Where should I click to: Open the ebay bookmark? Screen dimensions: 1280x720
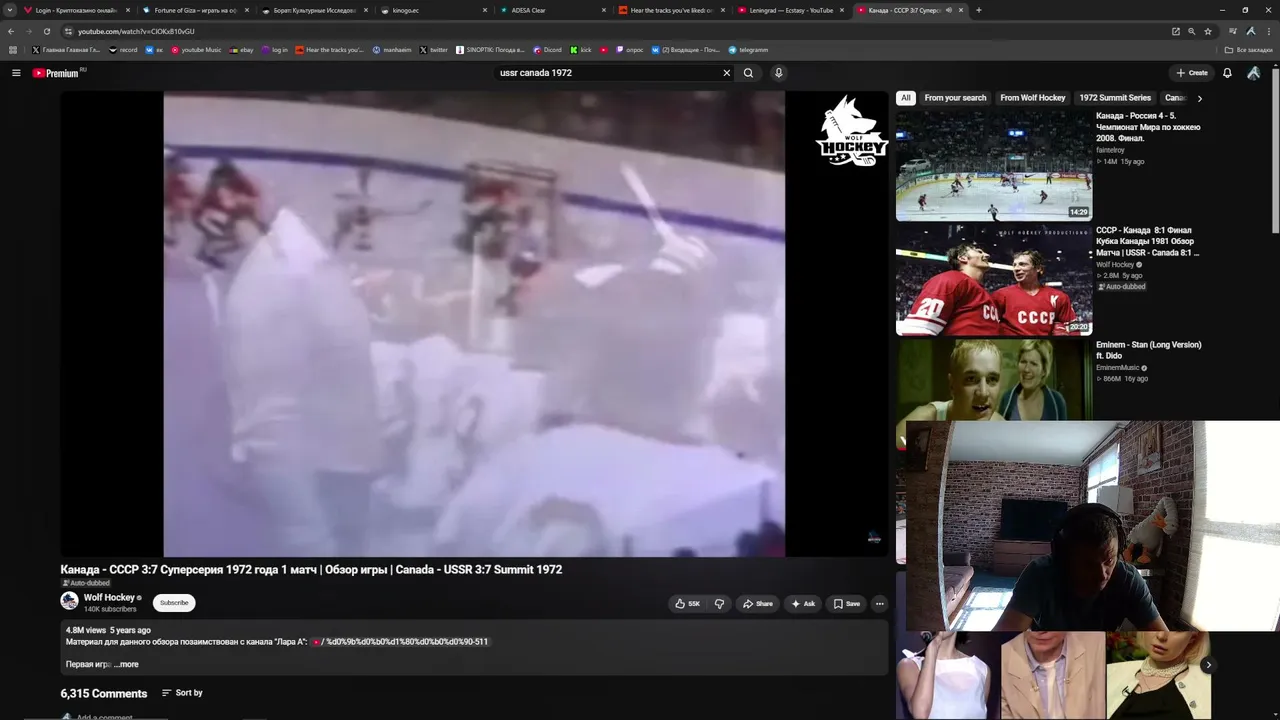241,50
